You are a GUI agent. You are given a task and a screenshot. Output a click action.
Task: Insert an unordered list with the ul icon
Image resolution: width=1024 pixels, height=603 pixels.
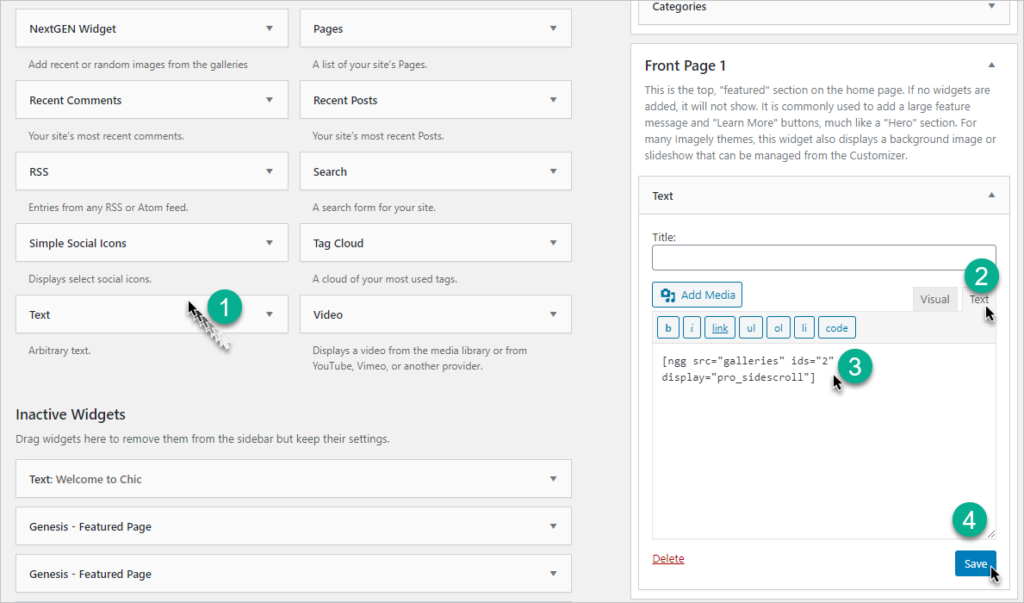(751, 327)
